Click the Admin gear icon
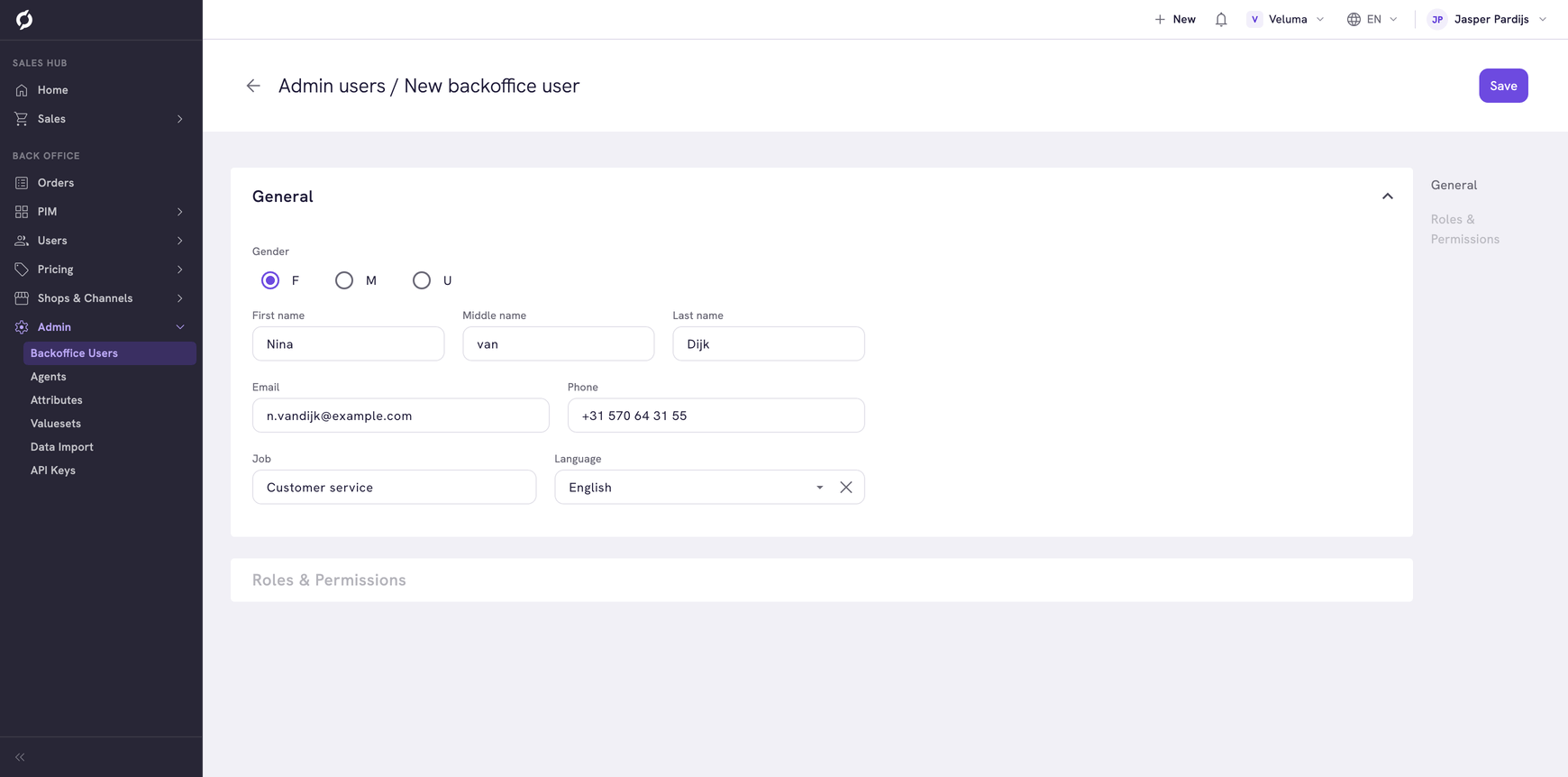 tap(22, 327)
